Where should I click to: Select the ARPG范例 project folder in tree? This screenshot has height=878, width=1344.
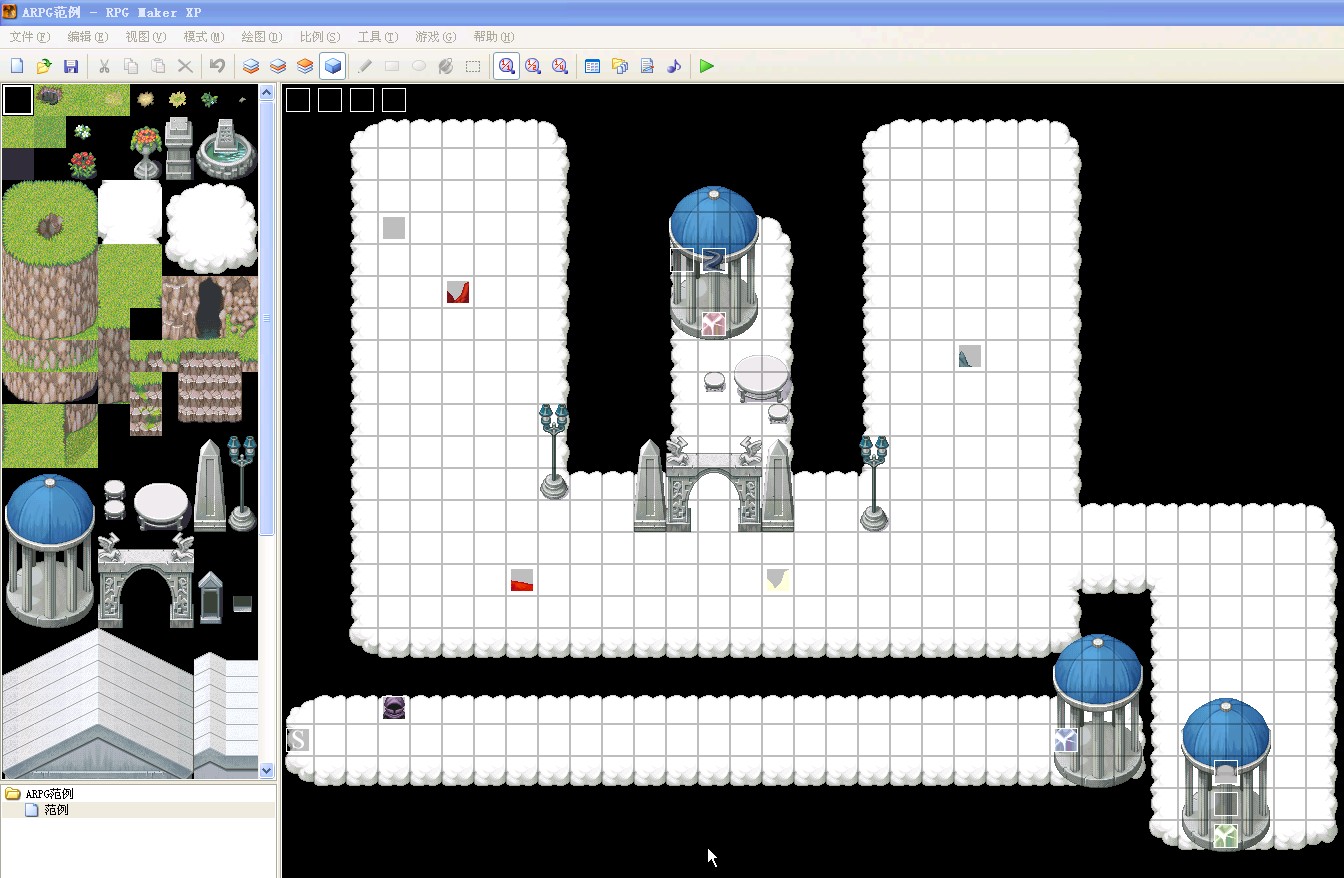pyautogui.click(x=49, y=794)
